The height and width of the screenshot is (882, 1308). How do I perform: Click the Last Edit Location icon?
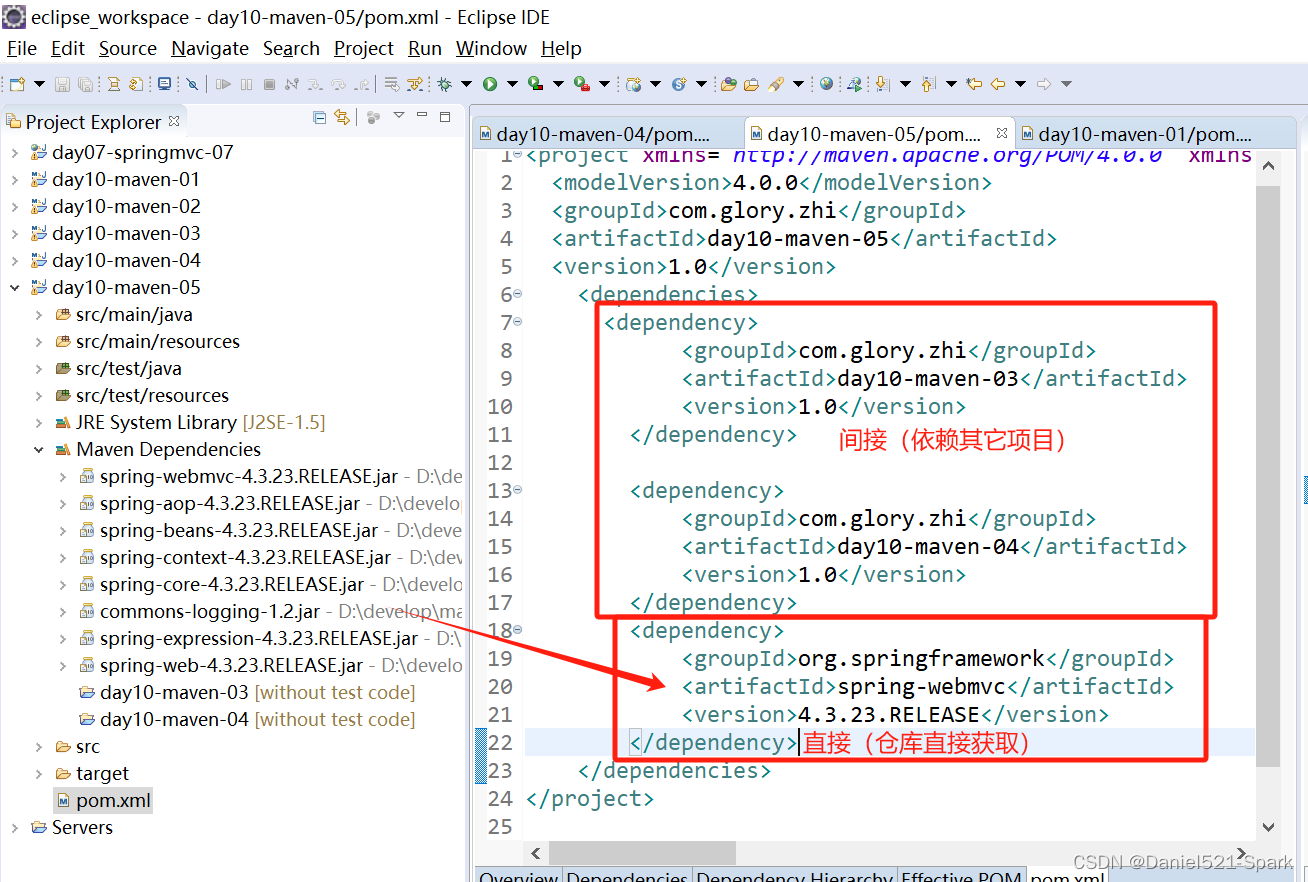[x=974, y=84]
